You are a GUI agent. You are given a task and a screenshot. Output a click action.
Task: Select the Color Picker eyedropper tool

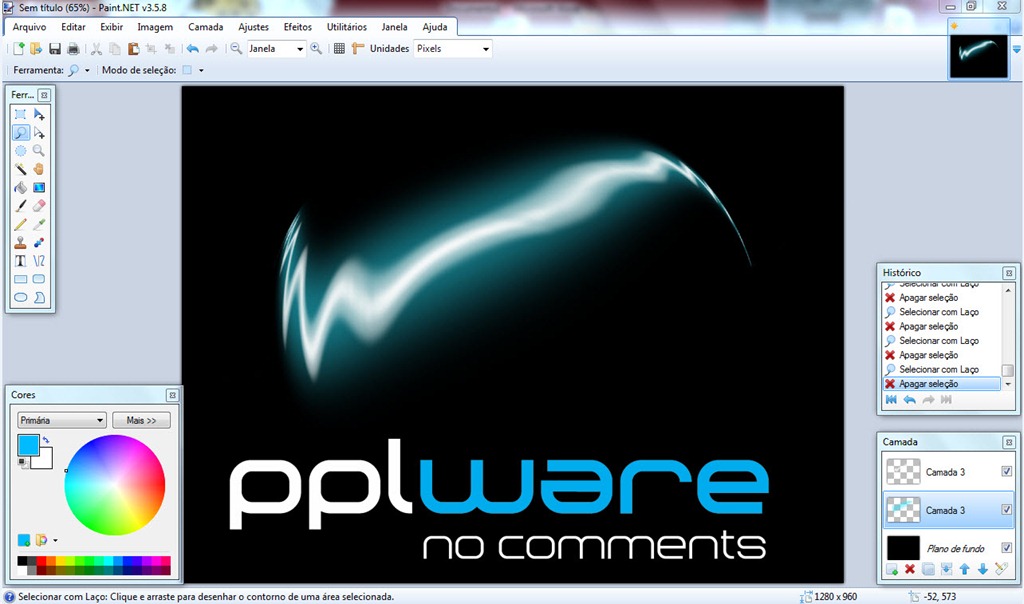pyautogui.click(x=39, y=224)
